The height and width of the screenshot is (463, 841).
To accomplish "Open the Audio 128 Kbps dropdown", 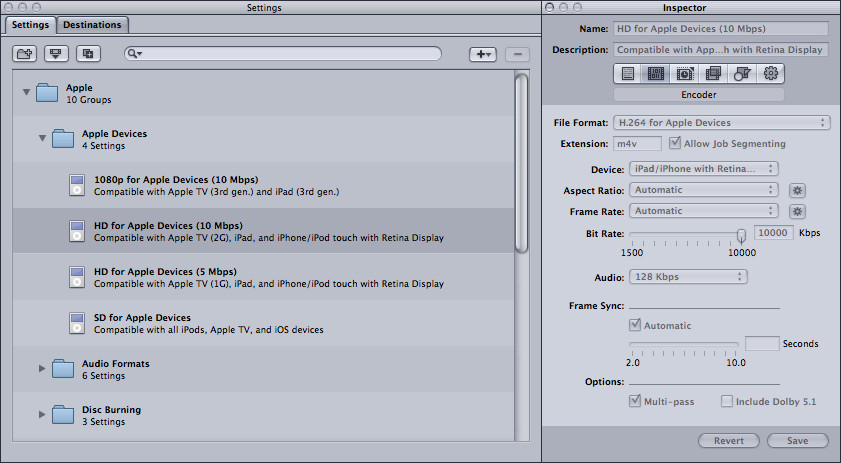I will [x=688, y=277].
